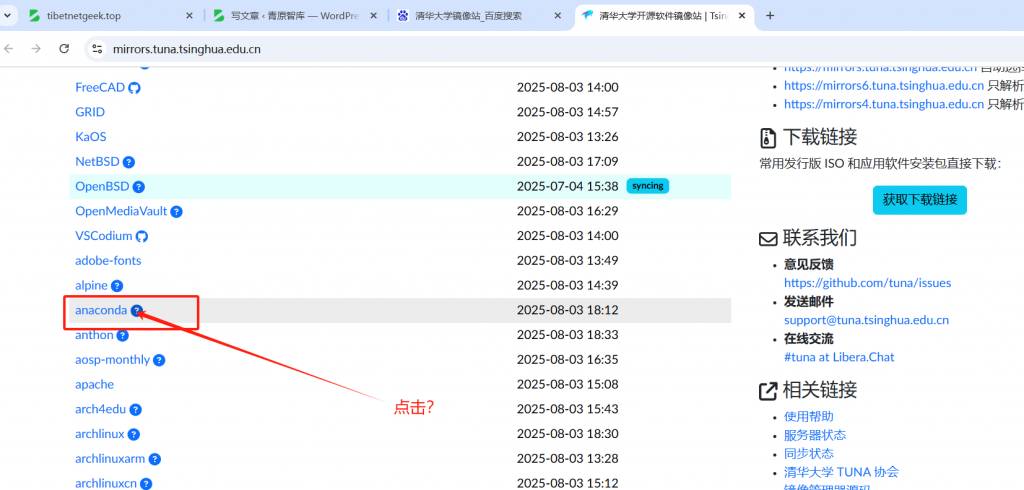
Task: Open the NetBSD mirror link
Action: (97, 162)
